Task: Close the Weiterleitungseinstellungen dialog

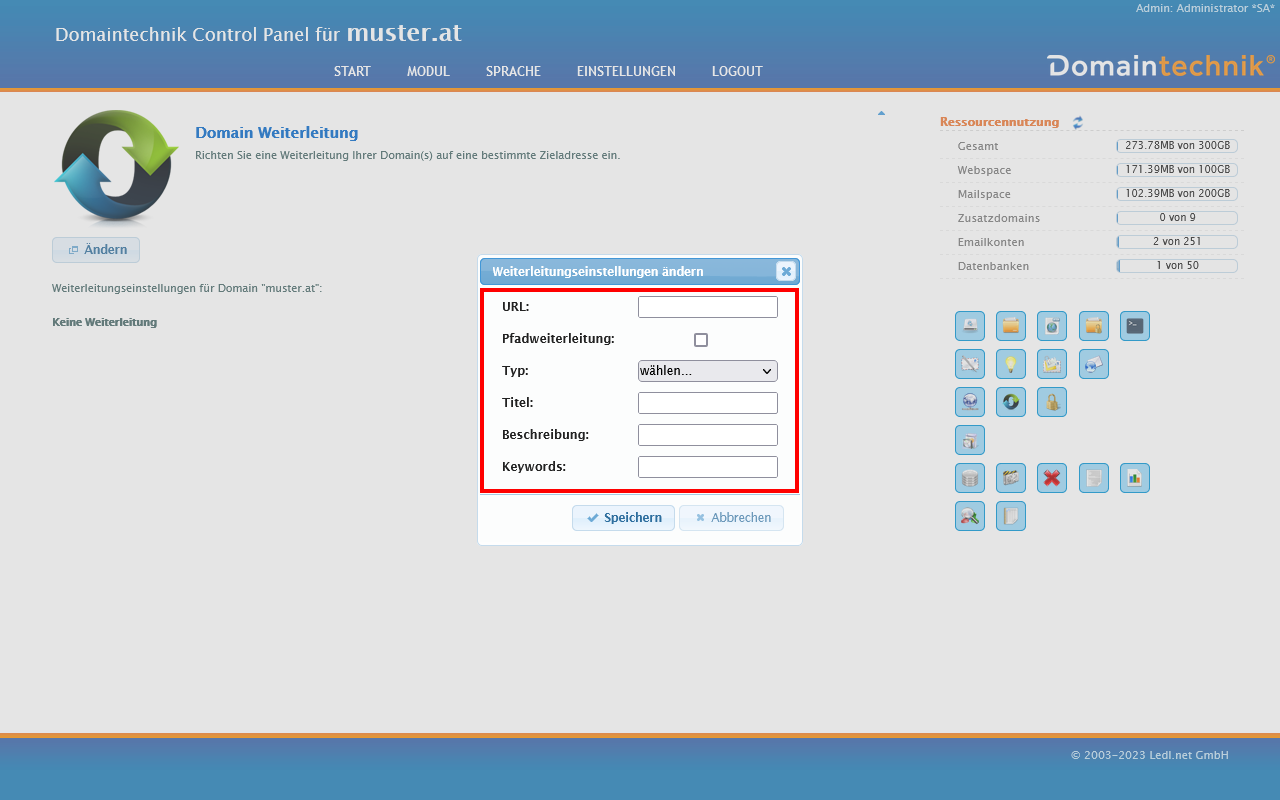Action: [786, 271]
